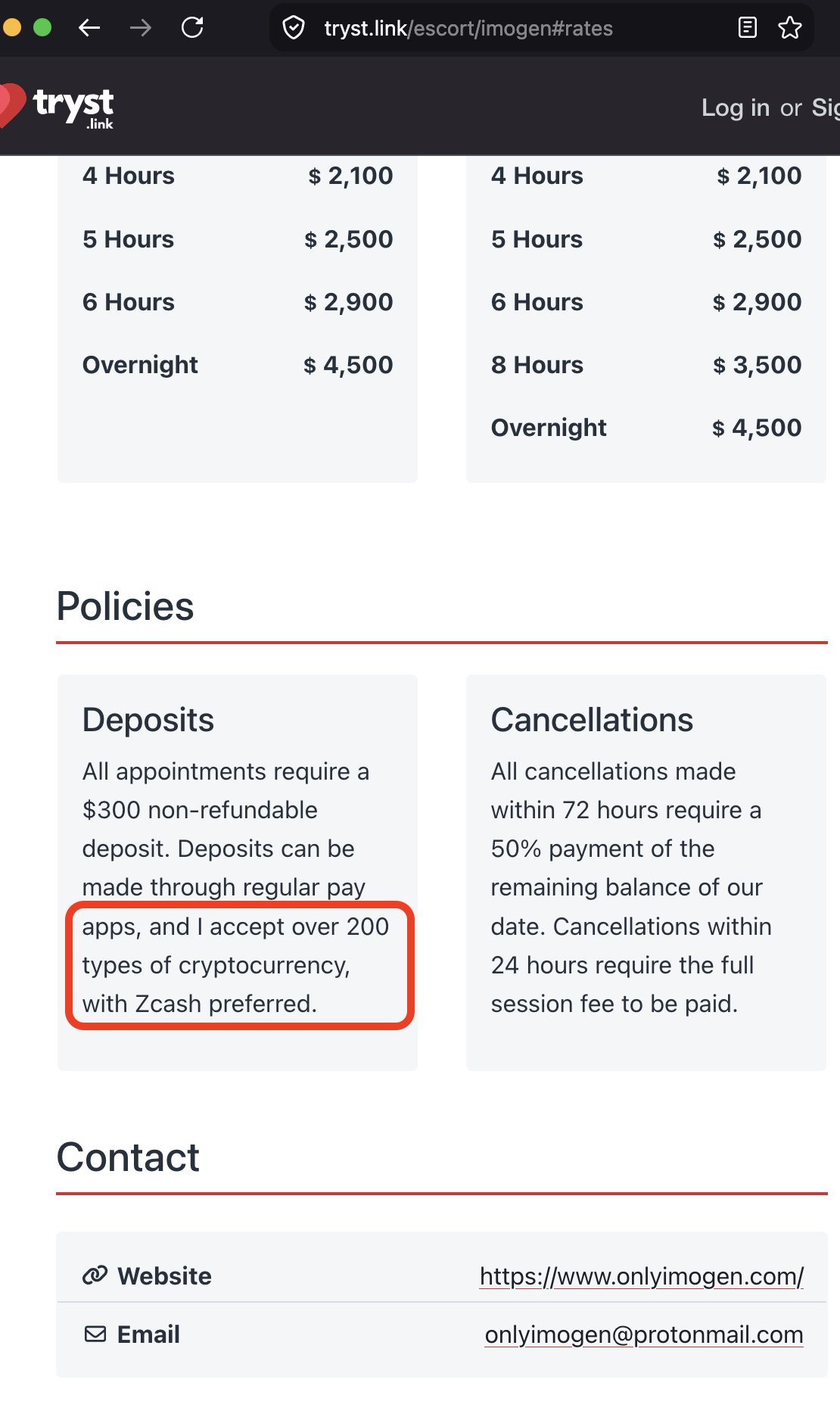The height and width of the screenshot is (1417, 840).
Task: Click the browser back arrow
Action: click(x=89, y=28)
